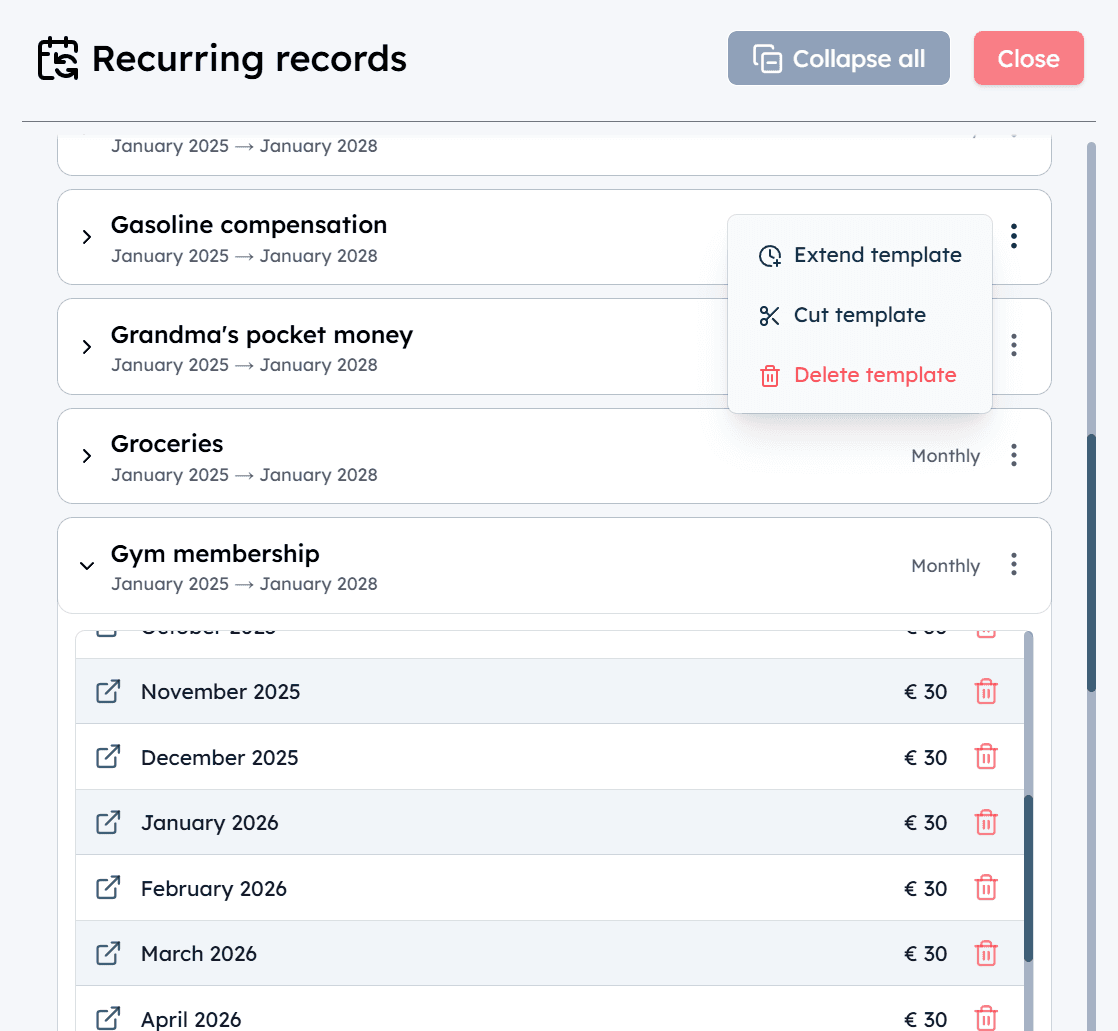1118x1031 pixels.
Task: Click the clock icon beside Extend template
Action: tap(769, 255)
